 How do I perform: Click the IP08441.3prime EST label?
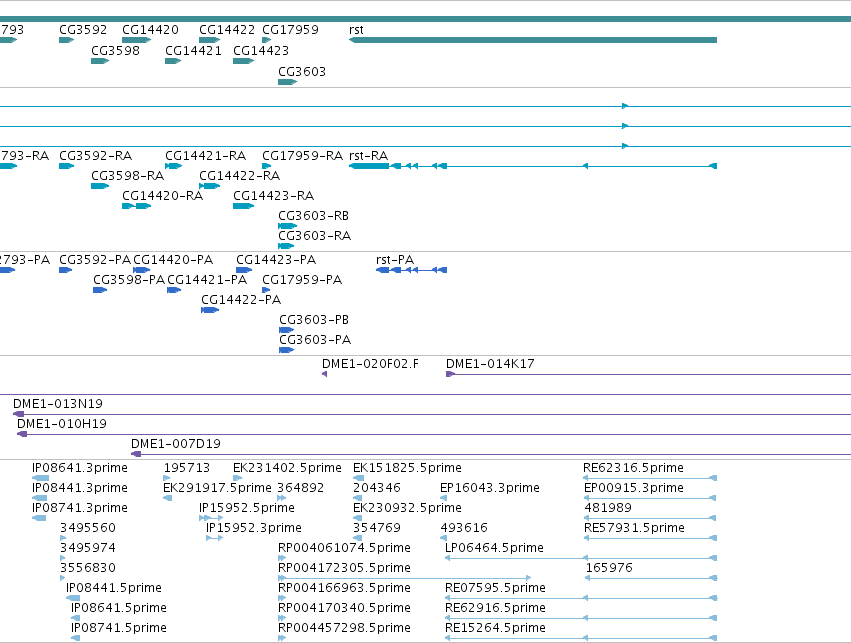click(80, 488)
